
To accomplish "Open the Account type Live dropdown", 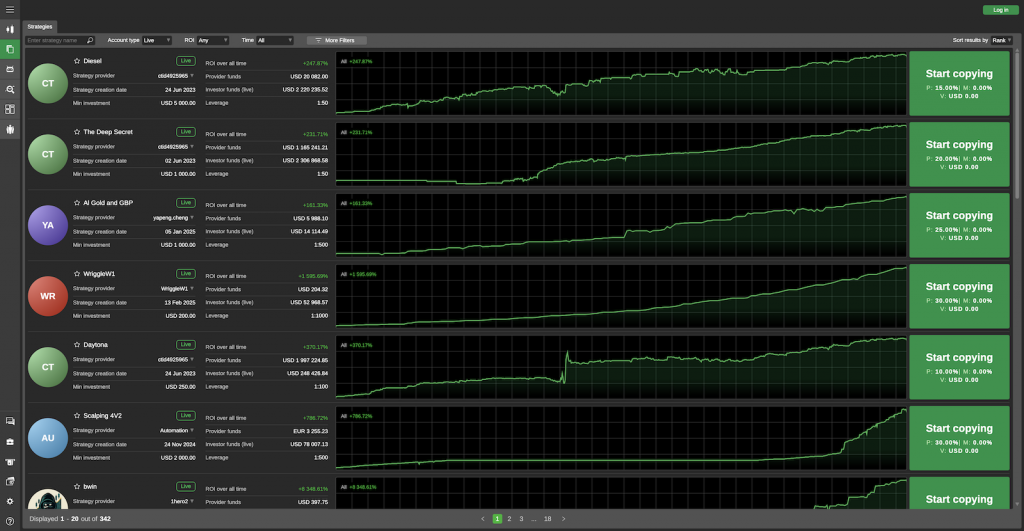I will click(157, 40).
